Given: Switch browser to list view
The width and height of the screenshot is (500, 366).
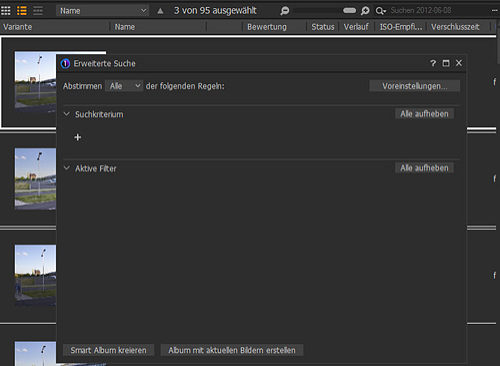Looking at the screenshot, I should pyautogui.click(x=22, y=11).
